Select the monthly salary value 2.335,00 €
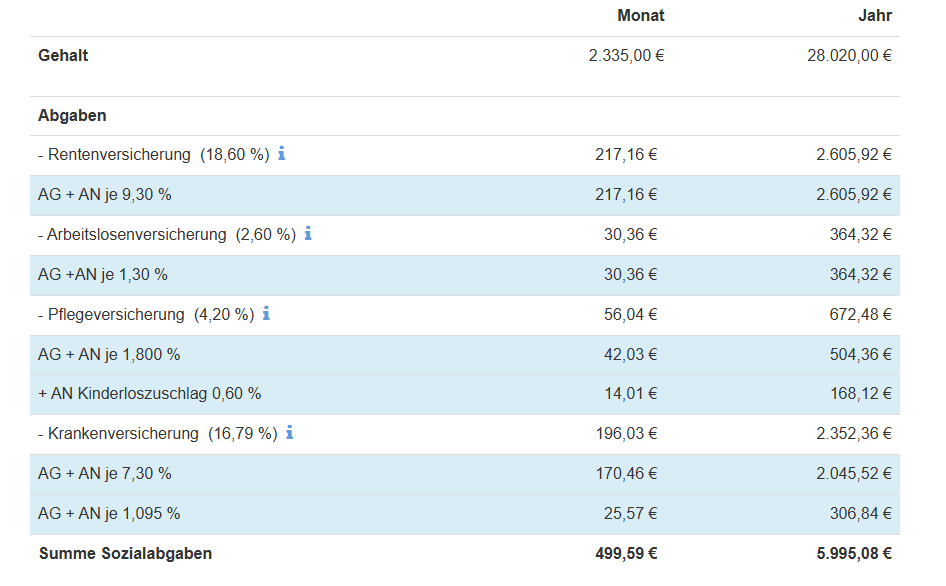 (626, 56)
